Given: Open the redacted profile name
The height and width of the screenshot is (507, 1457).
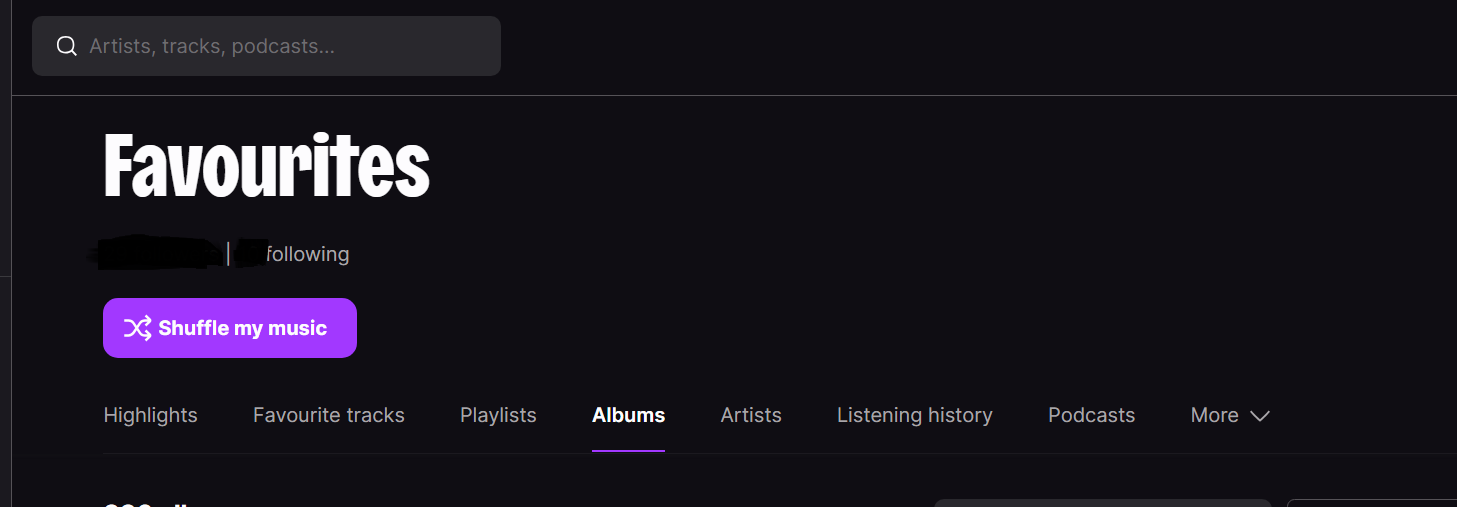Looking at the screenshot, I should pyautogui.click(x=156, y=252).
